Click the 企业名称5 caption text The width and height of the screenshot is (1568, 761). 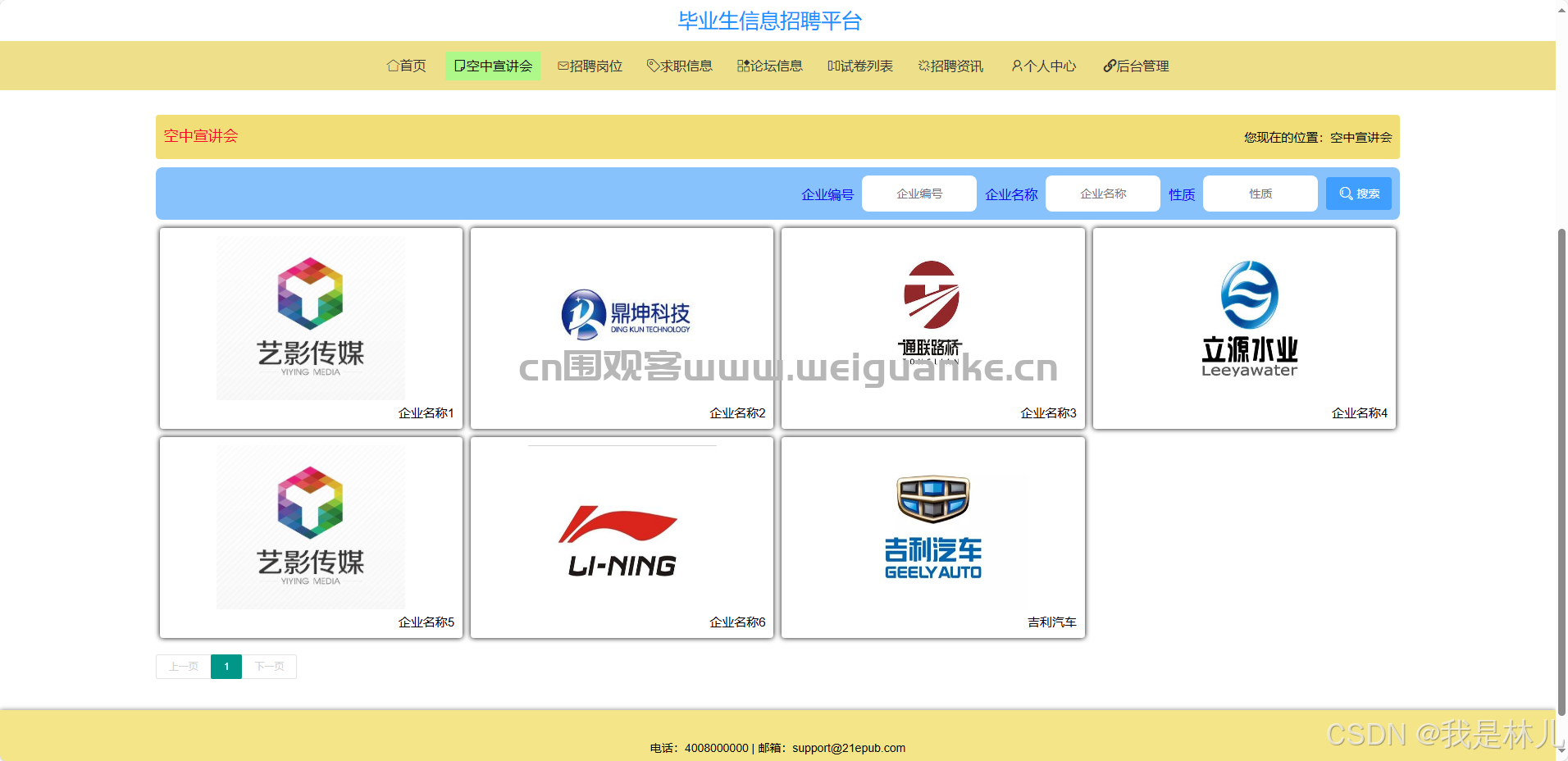(426, 622)
